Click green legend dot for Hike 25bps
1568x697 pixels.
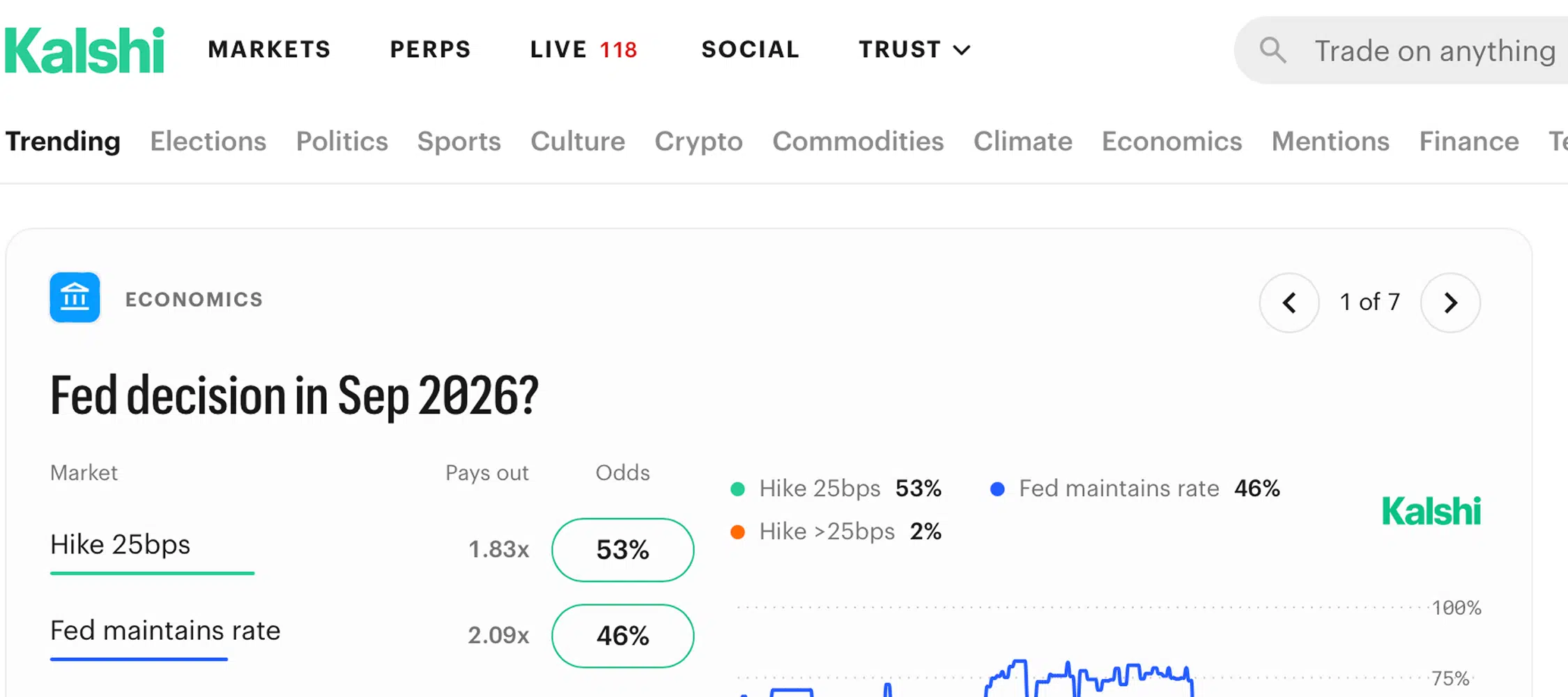[x=737, y=489]
